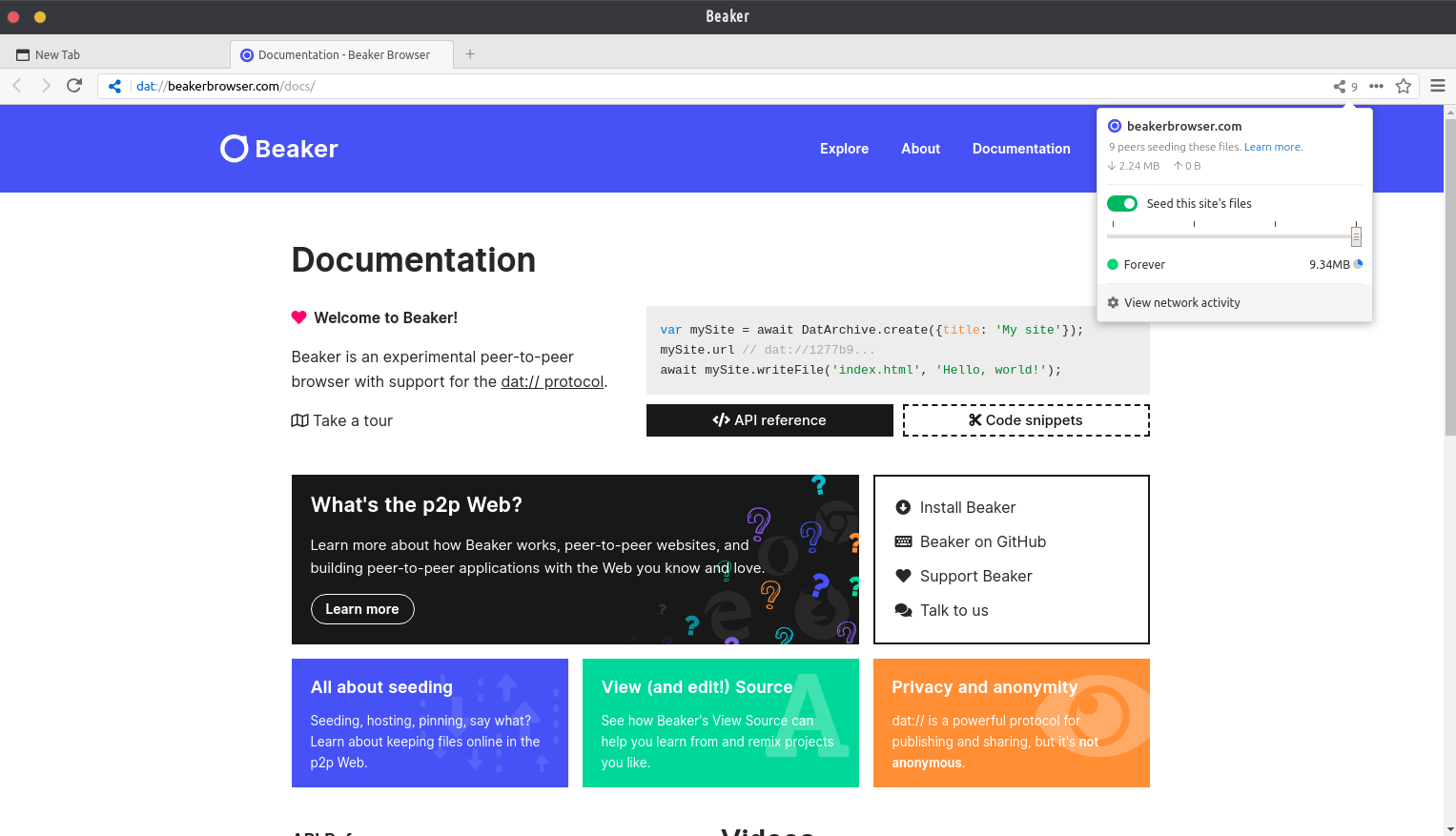Screen dimensions: 1456x836
Task: Go back to previous page
Action: [x=17, y=86]
